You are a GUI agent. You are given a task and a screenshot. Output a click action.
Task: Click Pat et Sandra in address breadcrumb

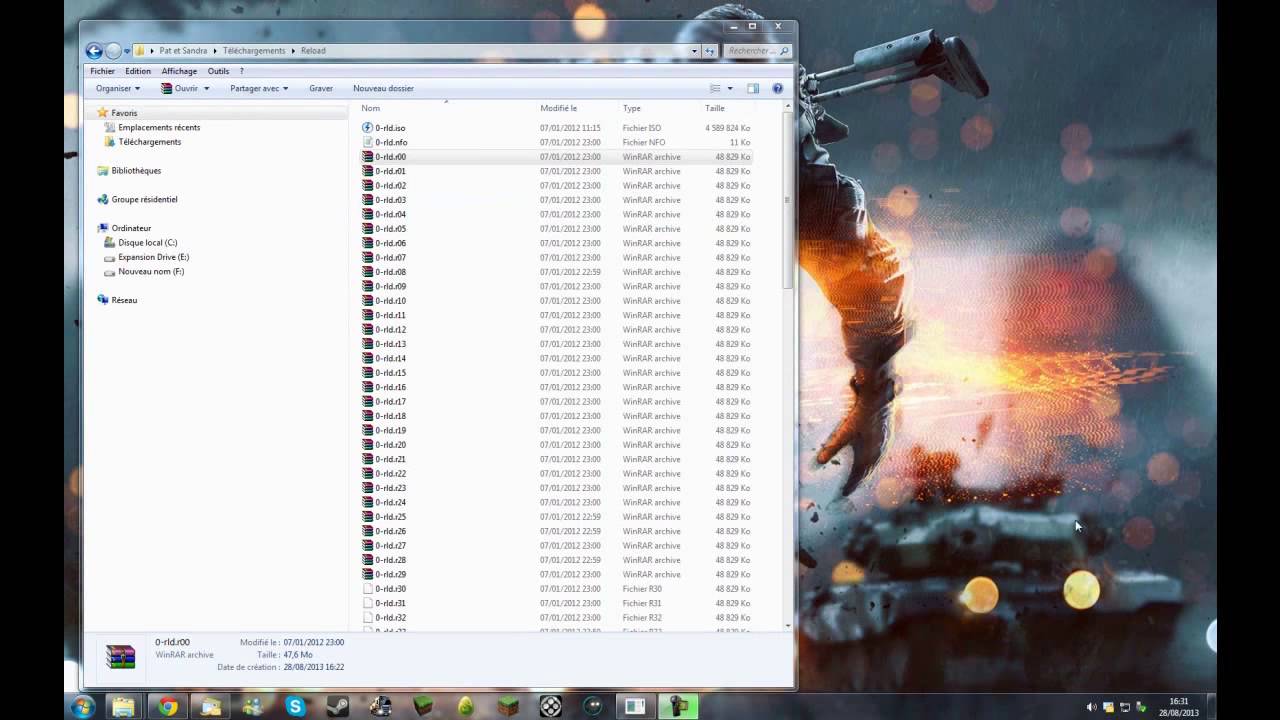[183, 51]
